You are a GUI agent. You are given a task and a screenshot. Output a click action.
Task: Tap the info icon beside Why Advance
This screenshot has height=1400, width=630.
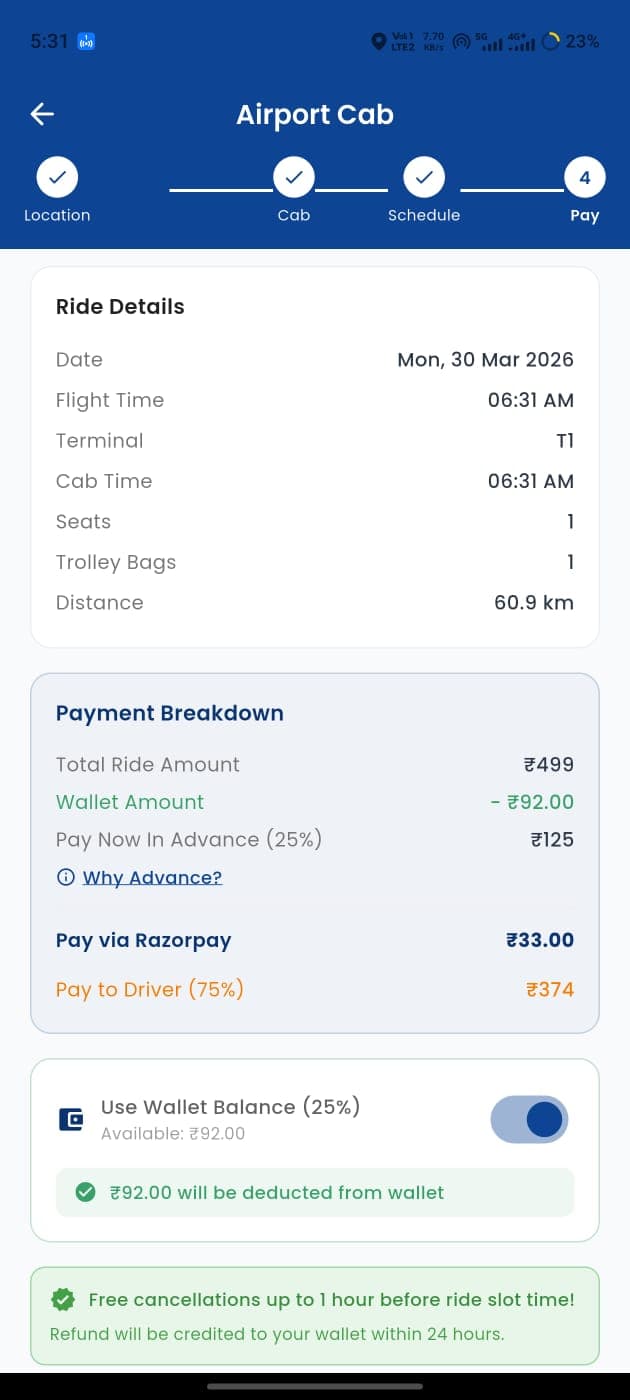[65, 877]
